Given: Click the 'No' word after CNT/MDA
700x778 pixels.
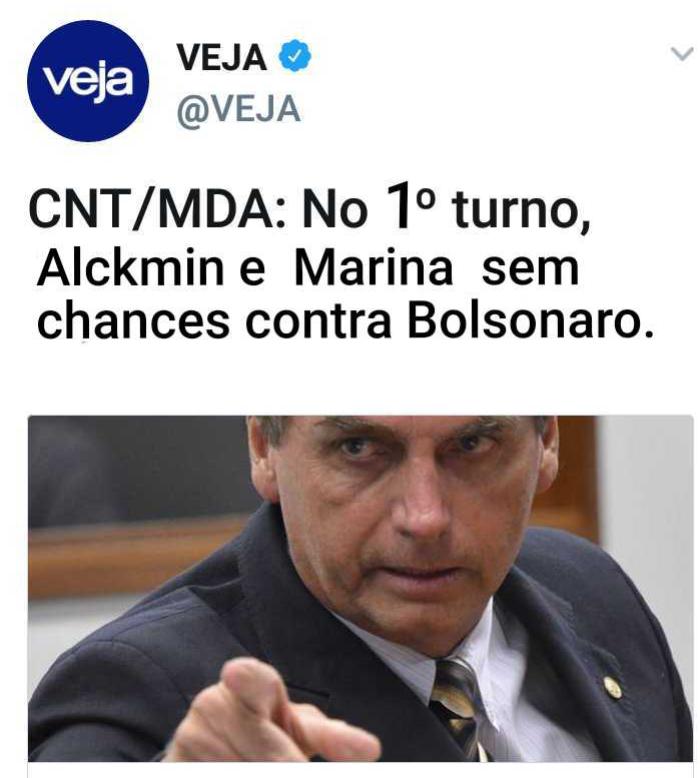Looking at the screenshot, I should pyautogui.click(x=335, y=209).
